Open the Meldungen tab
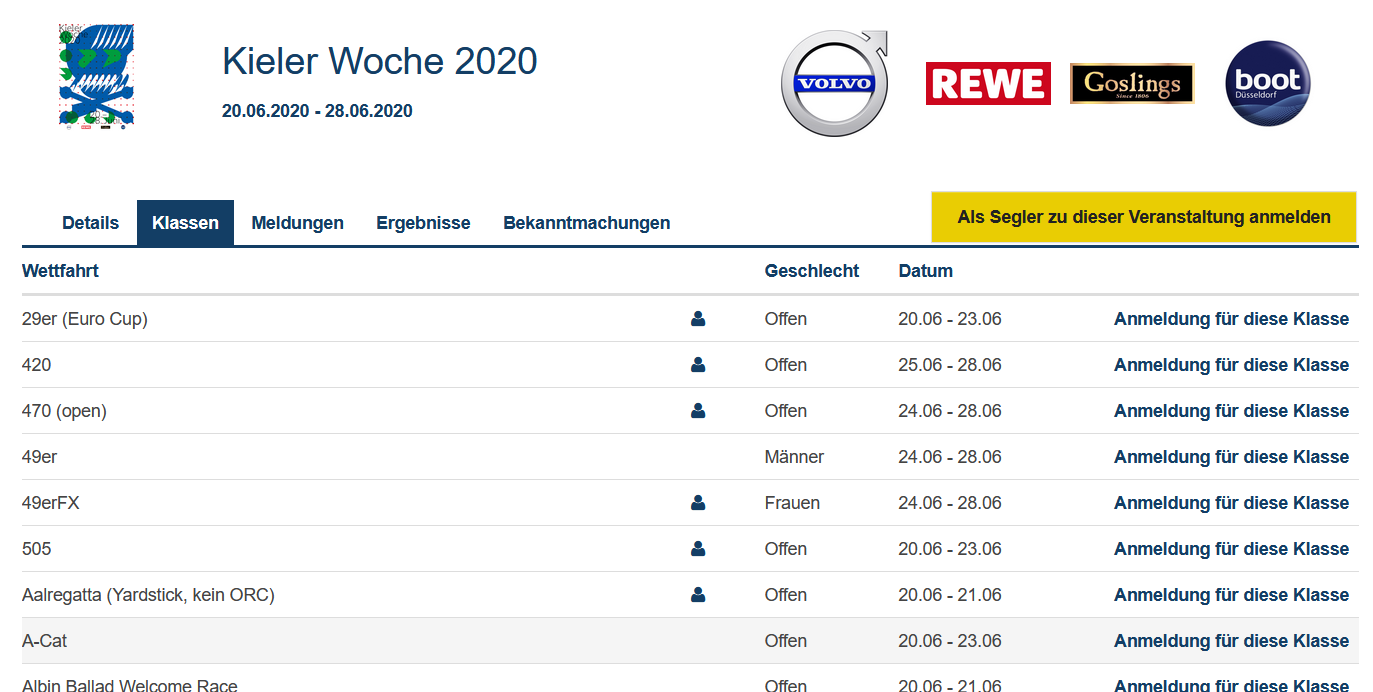The width and height of the screenshot is (1373, 692). click(297, 223)
